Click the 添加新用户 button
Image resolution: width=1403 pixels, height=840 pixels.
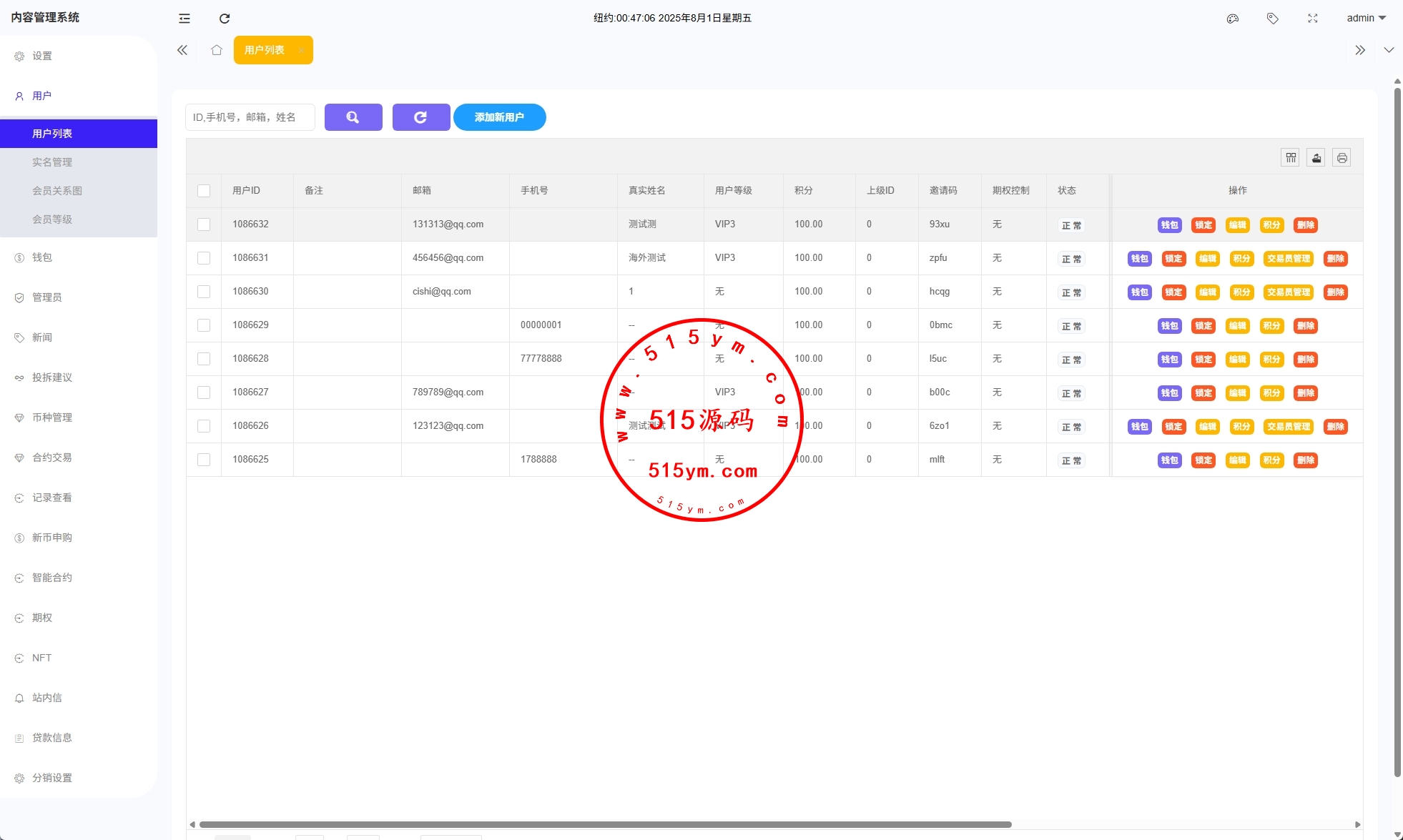499,117
